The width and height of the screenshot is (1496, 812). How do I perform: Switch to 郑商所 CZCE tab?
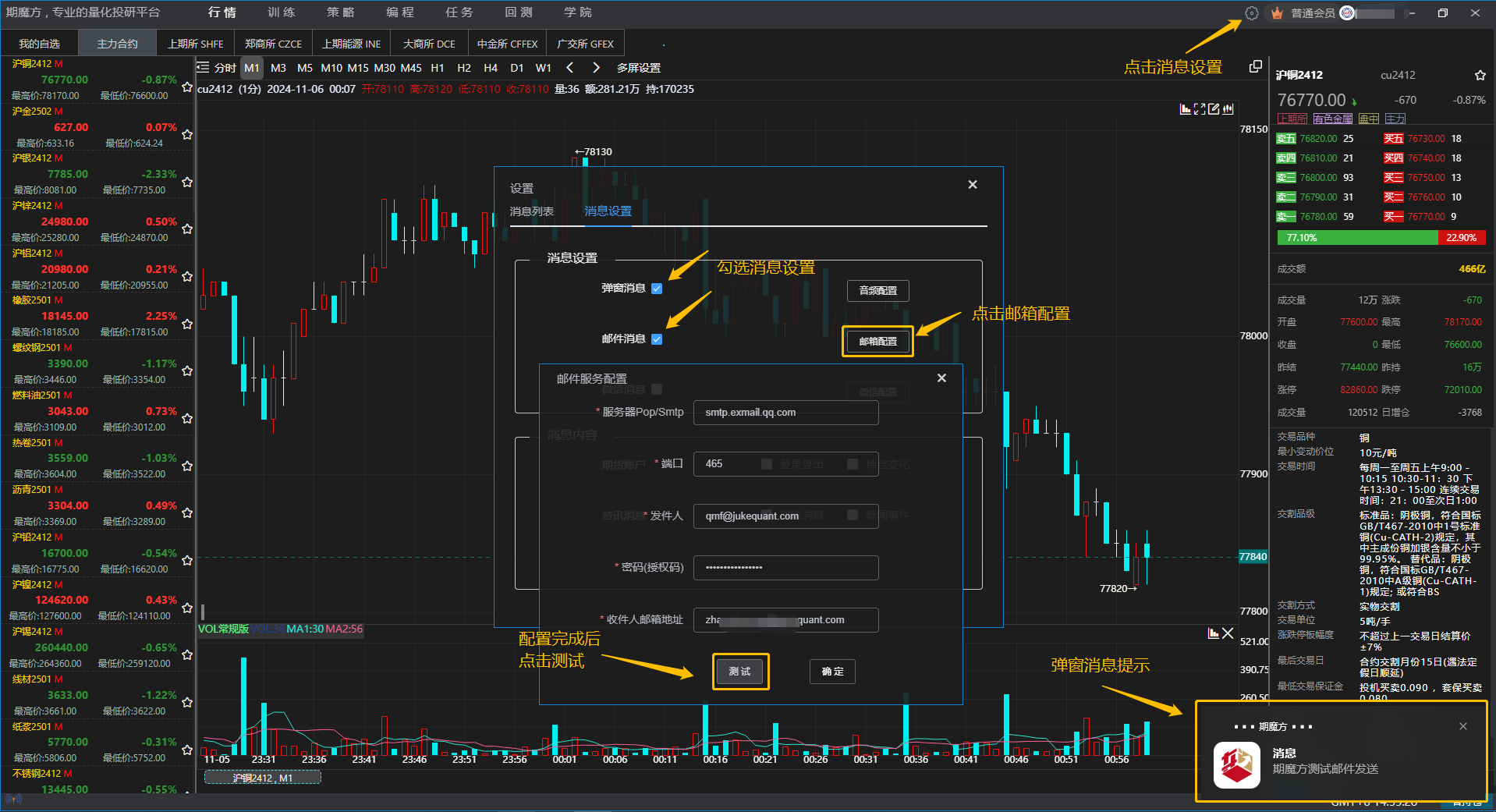point(273,44)
